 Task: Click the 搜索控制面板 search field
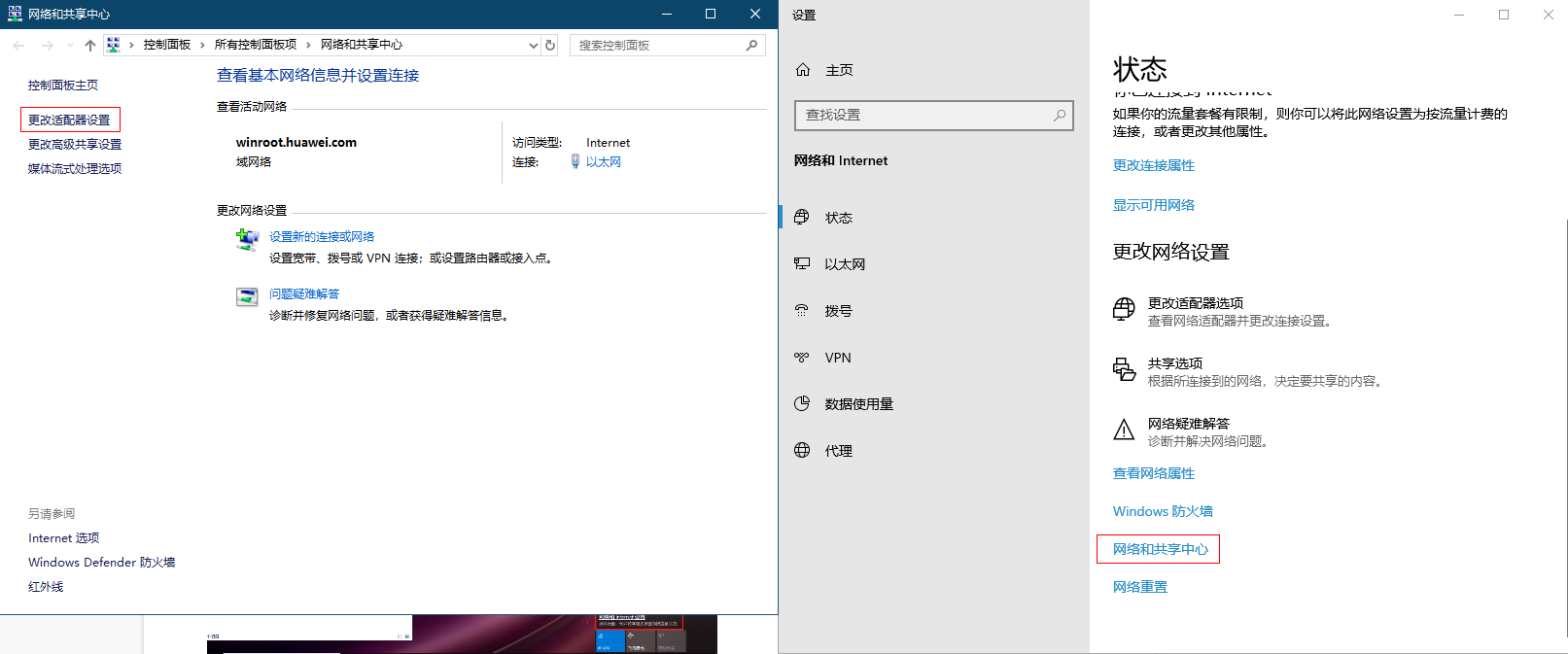point(658,45)
